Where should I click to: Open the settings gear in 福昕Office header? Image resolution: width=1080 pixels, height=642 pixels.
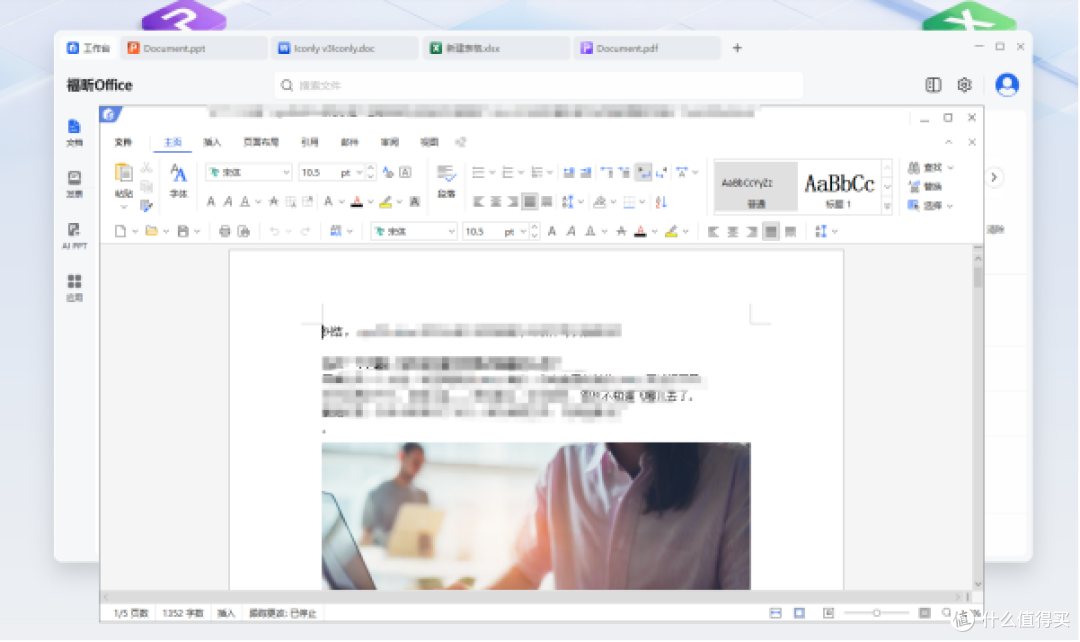pyautogui.click(x=964, y=85)
